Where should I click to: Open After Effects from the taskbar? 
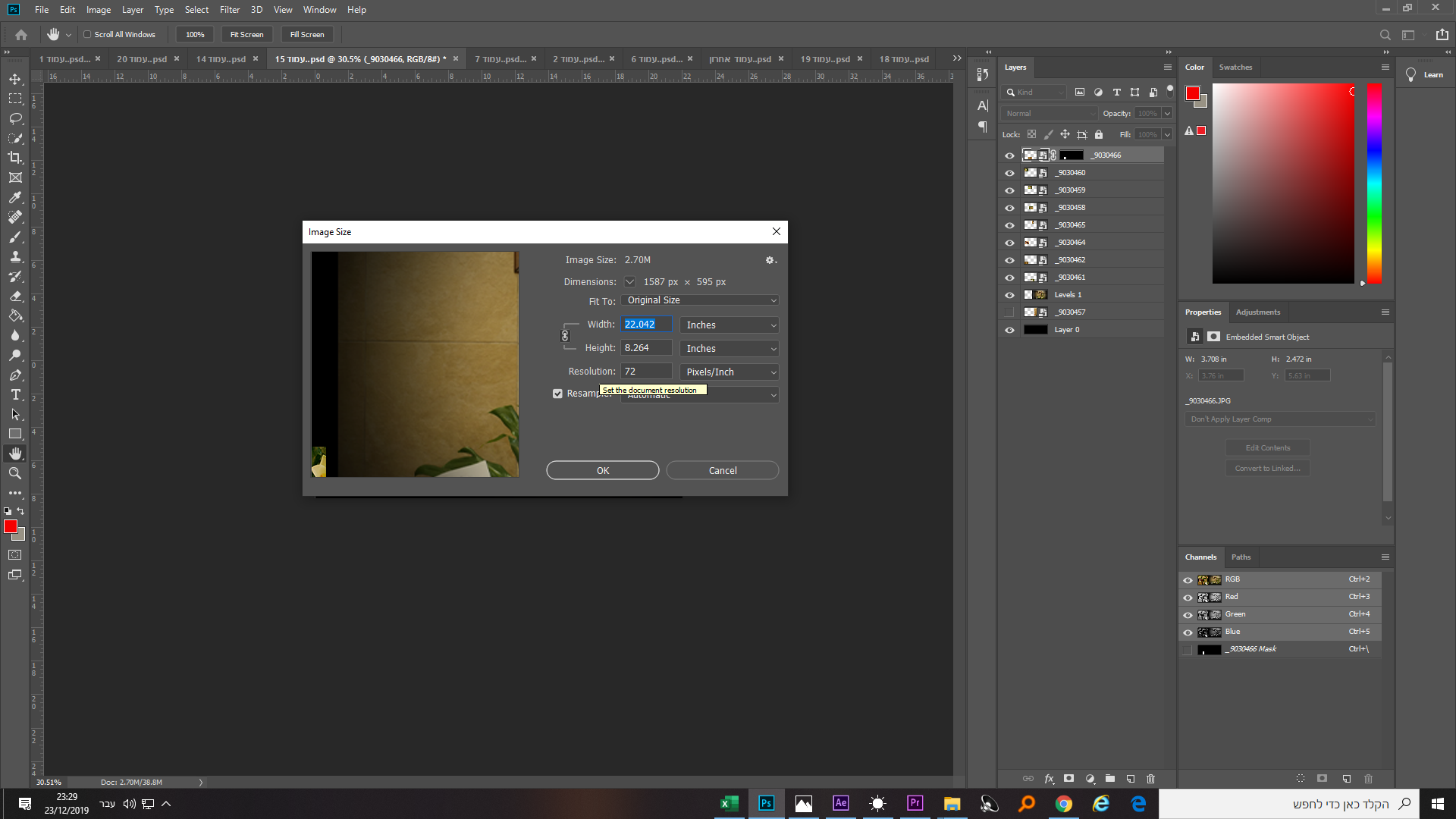(x=840, y=803)
